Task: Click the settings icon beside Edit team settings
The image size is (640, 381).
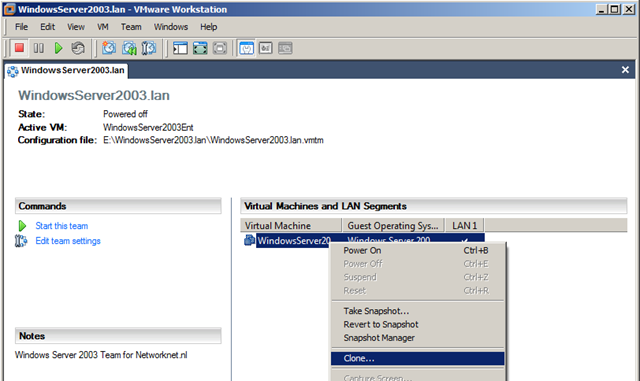Action: pyautogui.click(x=21, y=241)
